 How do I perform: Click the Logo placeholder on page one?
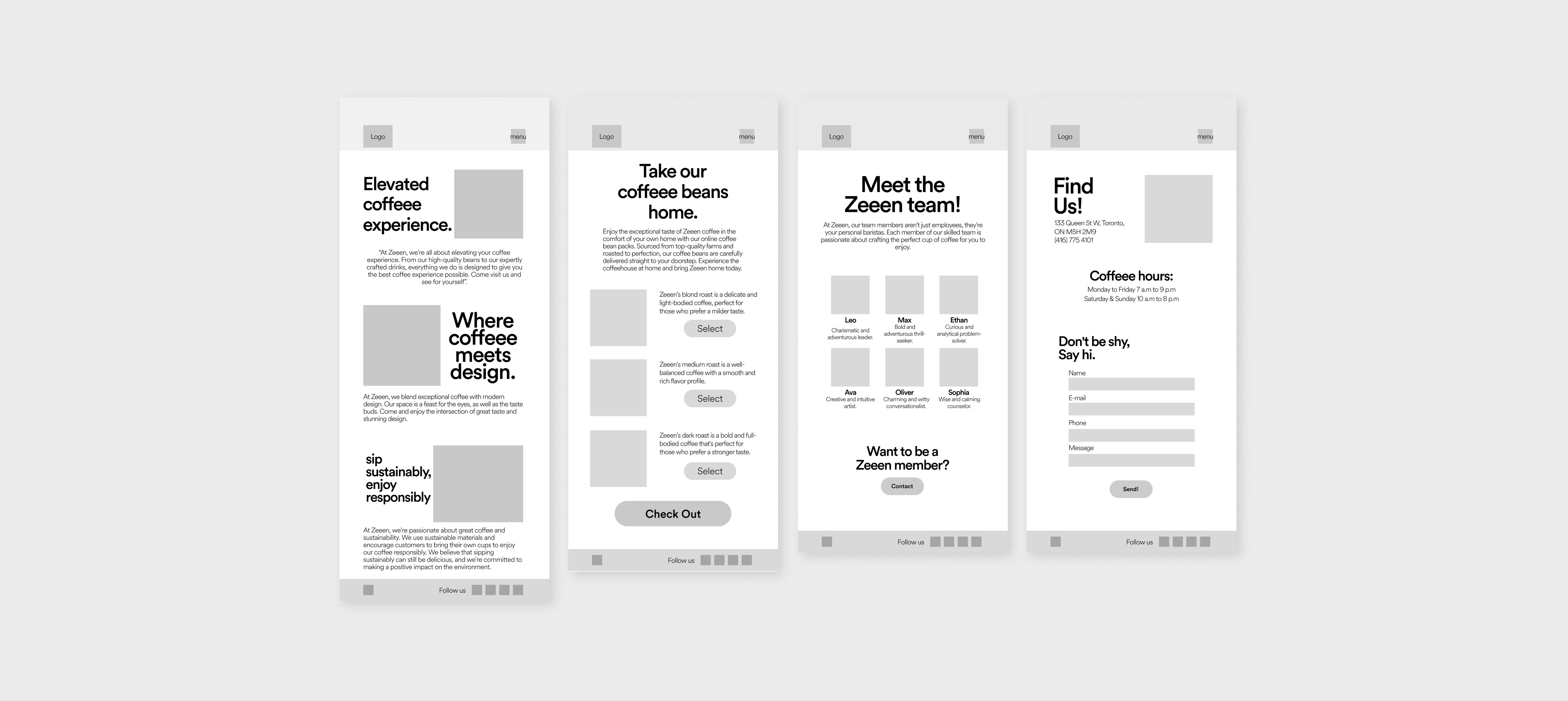(x=378, y=135)
